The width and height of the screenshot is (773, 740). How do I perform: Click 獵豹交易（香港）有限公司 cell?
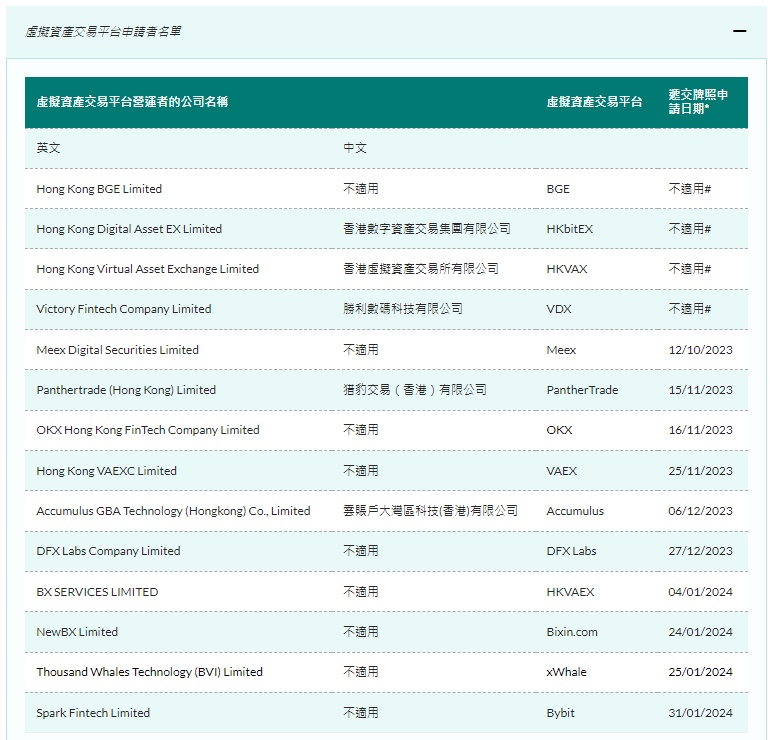415,390
